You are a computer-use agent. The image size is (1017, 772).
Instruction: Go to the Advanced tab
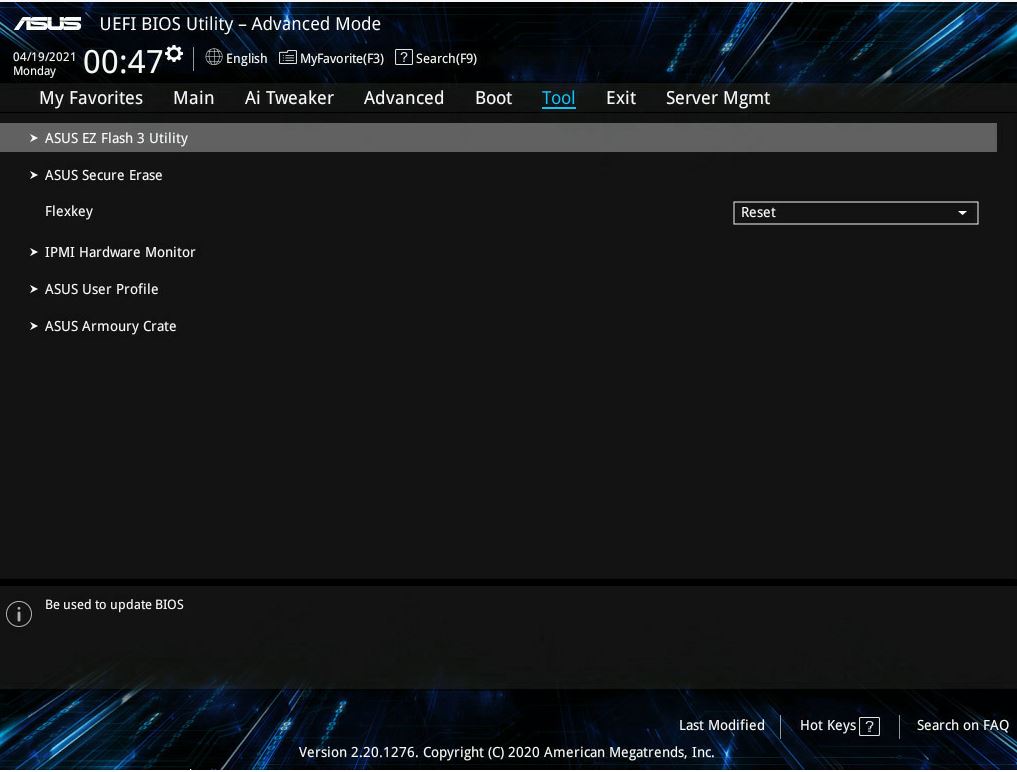pyautogui.click(x=403, y=98)
